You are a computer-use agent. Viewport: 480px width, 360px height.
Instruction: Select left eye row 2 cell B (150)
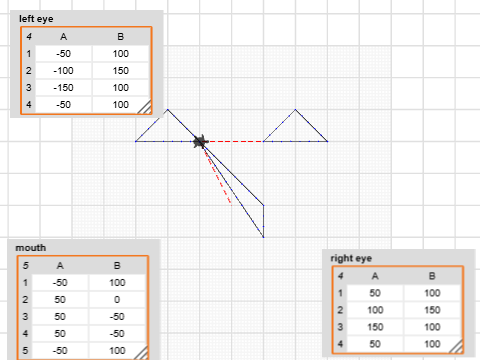[121, 71]
